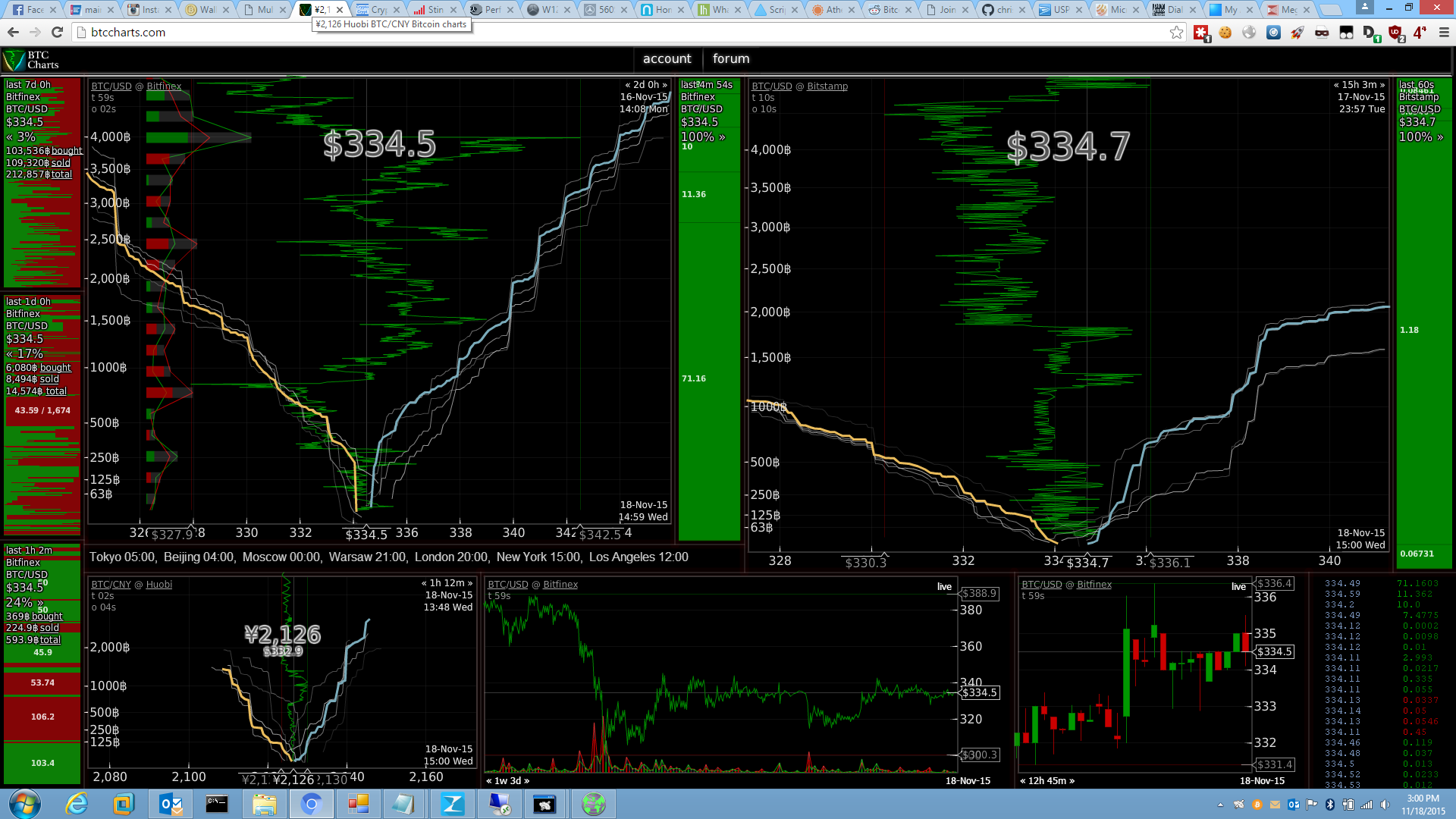Expand the « 3% indicator in 7d panel
The width and height of the screenshot is (1456, 819).
[x=20, y=137]
